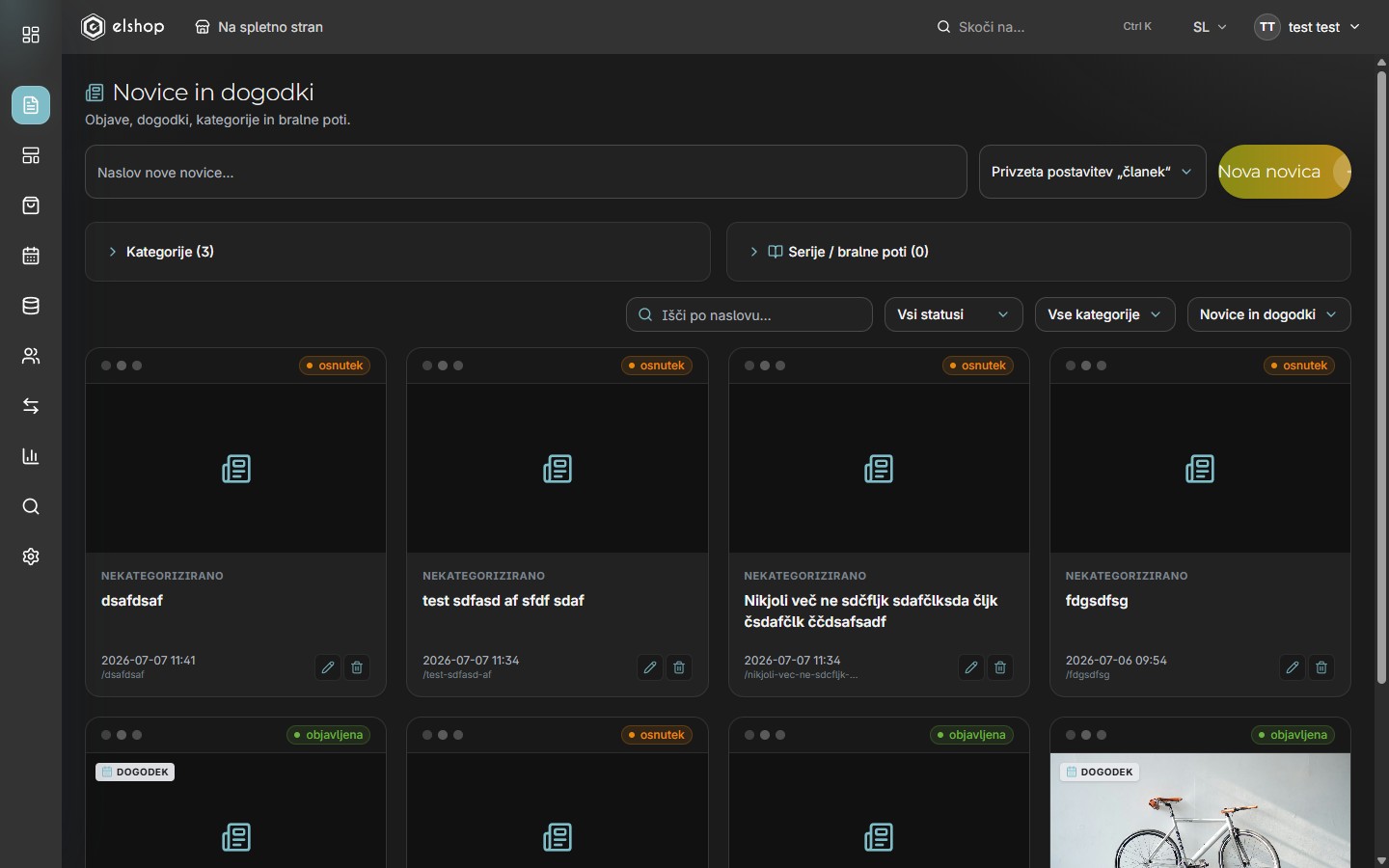Expand the Kategorije (3) section

(397, 252)
